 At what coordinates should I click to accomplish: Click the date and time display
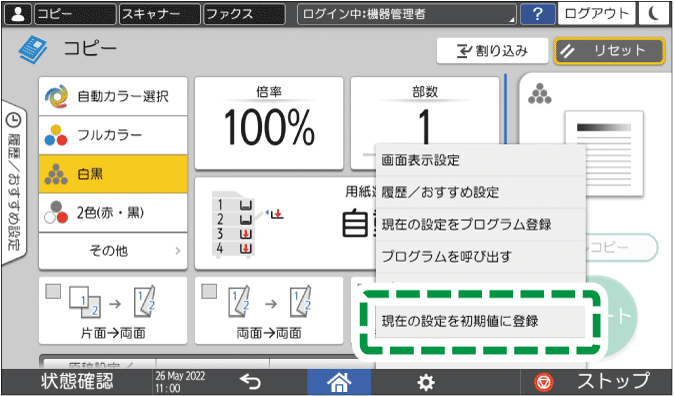180,381
